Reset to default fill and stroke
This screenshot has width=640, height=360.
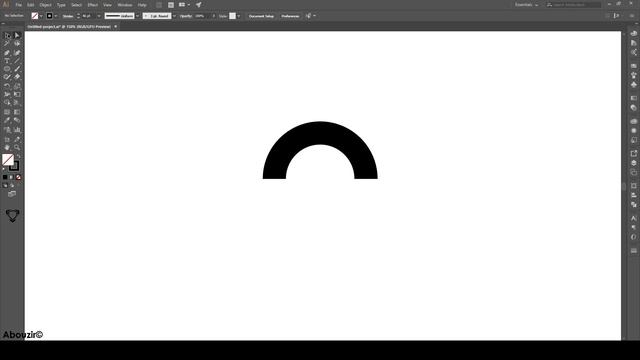click(4, 169)
